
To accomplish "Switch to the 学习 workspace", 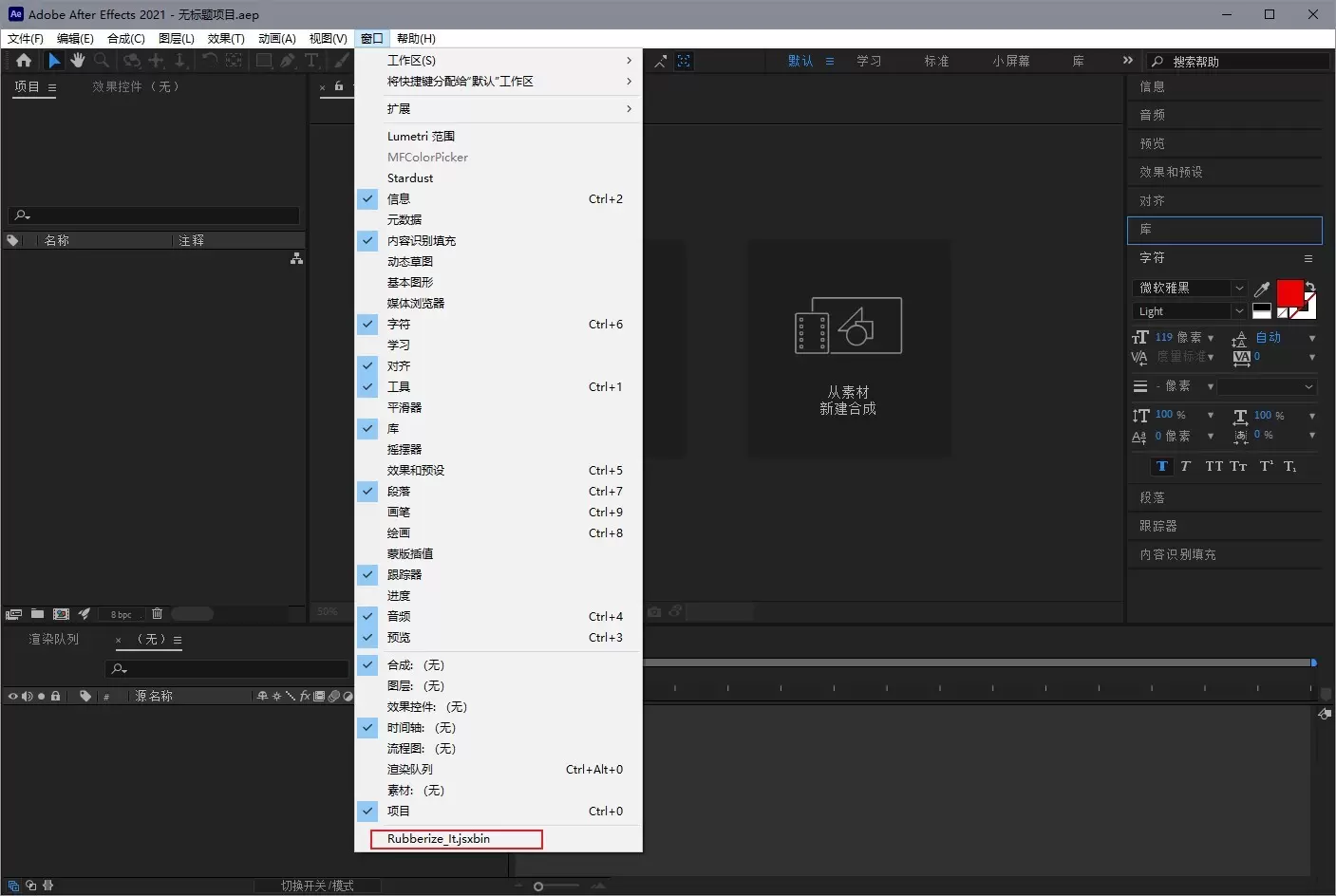I will (x=869, y=61).
